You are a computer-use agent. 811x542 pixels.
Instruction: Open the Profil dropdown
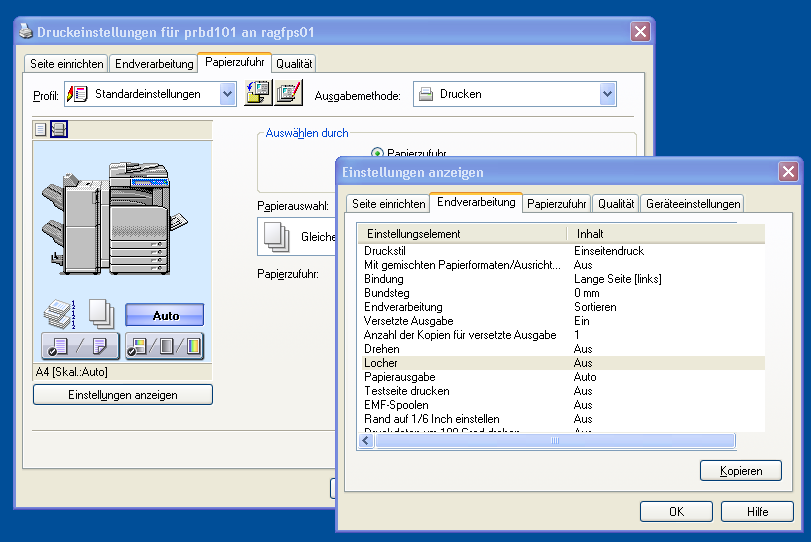[x=228, y=94]
